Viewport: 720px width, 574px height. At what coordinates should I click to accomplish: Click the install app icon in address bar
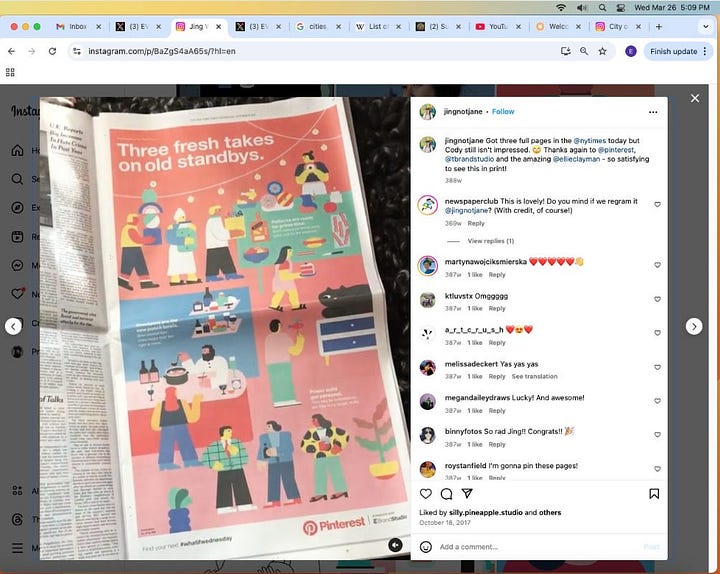click(x=565, y=51)
